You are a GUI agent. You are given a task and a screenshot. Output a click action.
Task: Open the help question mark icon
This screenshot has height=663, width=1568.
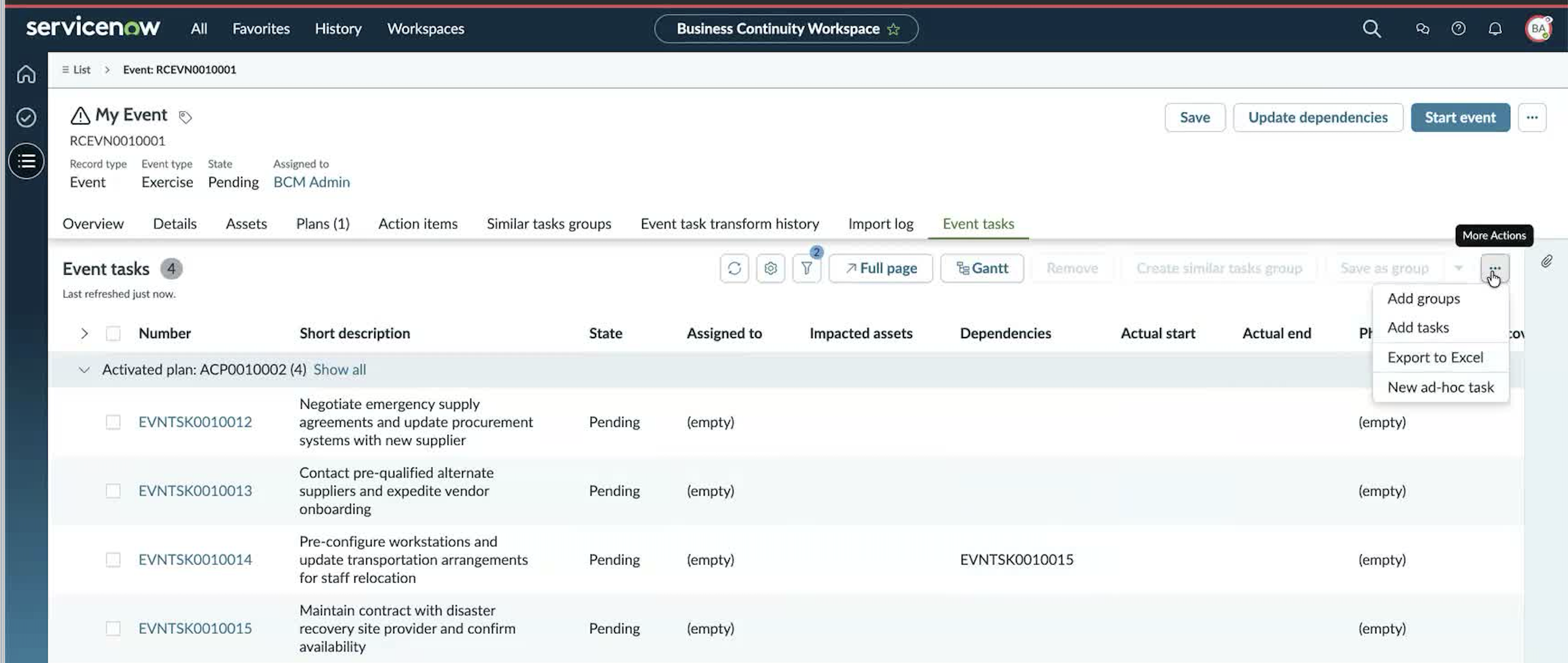click(1458, 29)
